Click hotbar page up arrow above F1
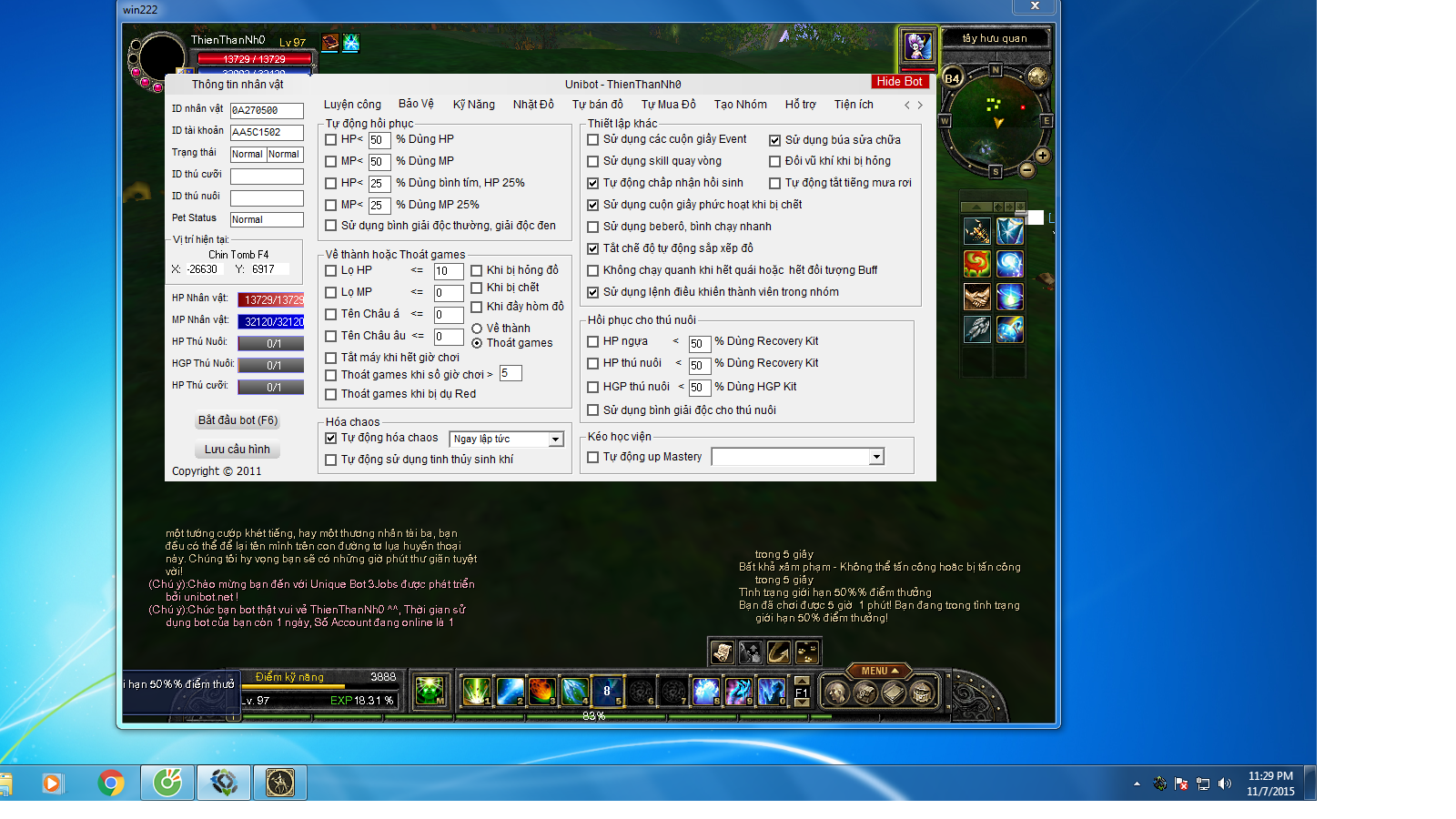This screenshot has height=819, width=1456. (802, 681)
